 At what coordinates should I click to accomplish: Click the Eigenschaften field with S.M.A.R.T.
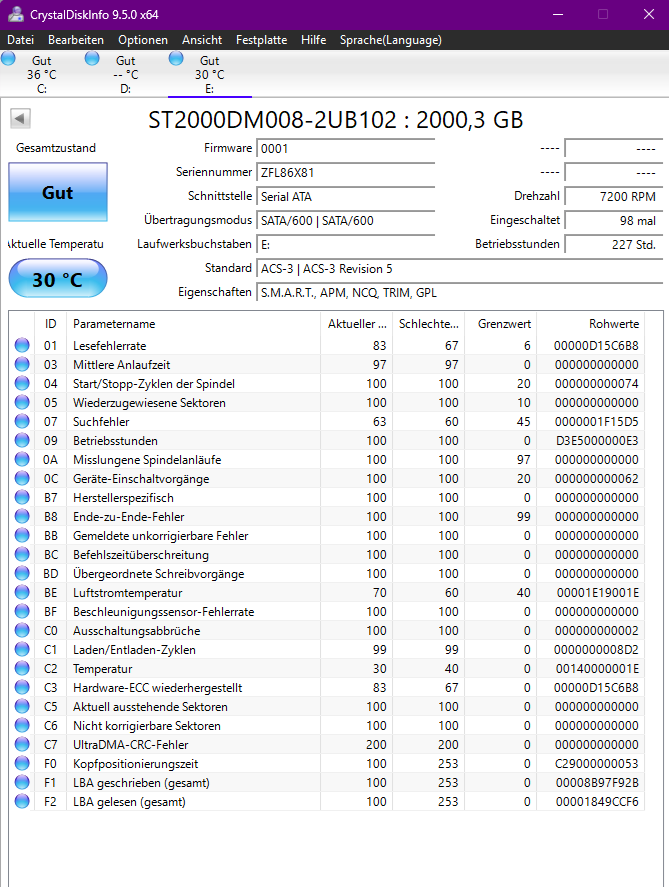coord(459,292)
